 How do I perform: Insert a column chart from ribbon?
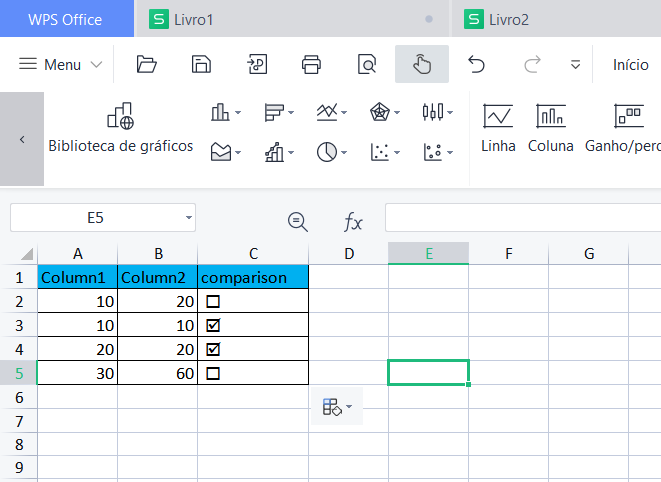pyautogui.click(x=220, y=112)
